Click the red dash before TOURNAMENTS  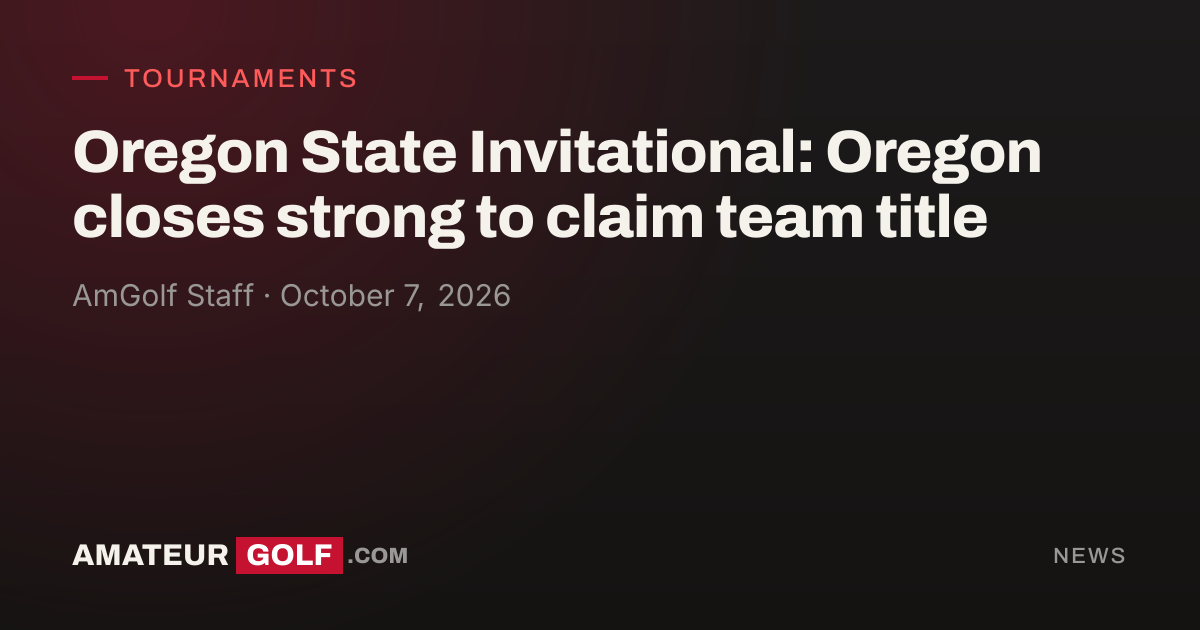[90, 78]
